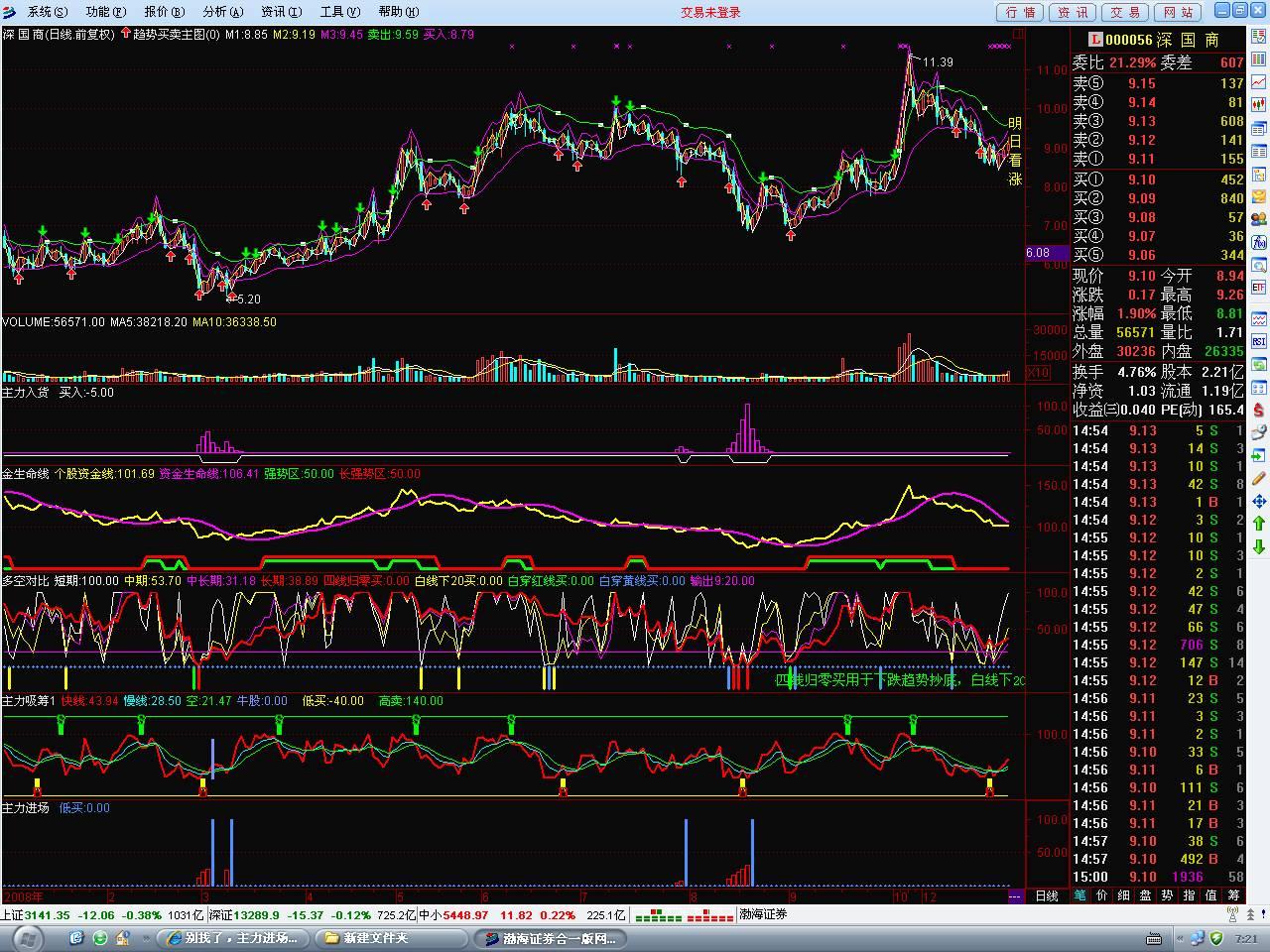
Task: Select the 日线 period tab
Action: pyautogui.click(x=1047, y=895)
